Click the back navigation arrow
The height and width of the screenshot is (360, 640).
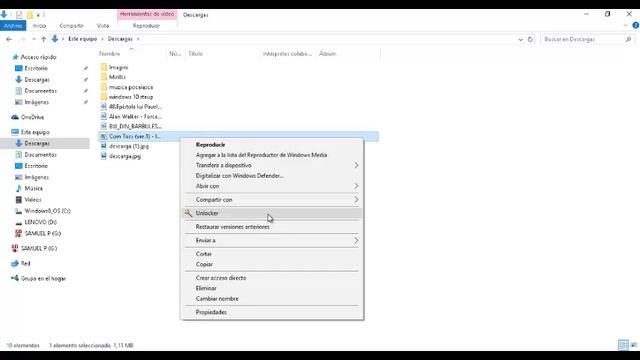(9, 39)
